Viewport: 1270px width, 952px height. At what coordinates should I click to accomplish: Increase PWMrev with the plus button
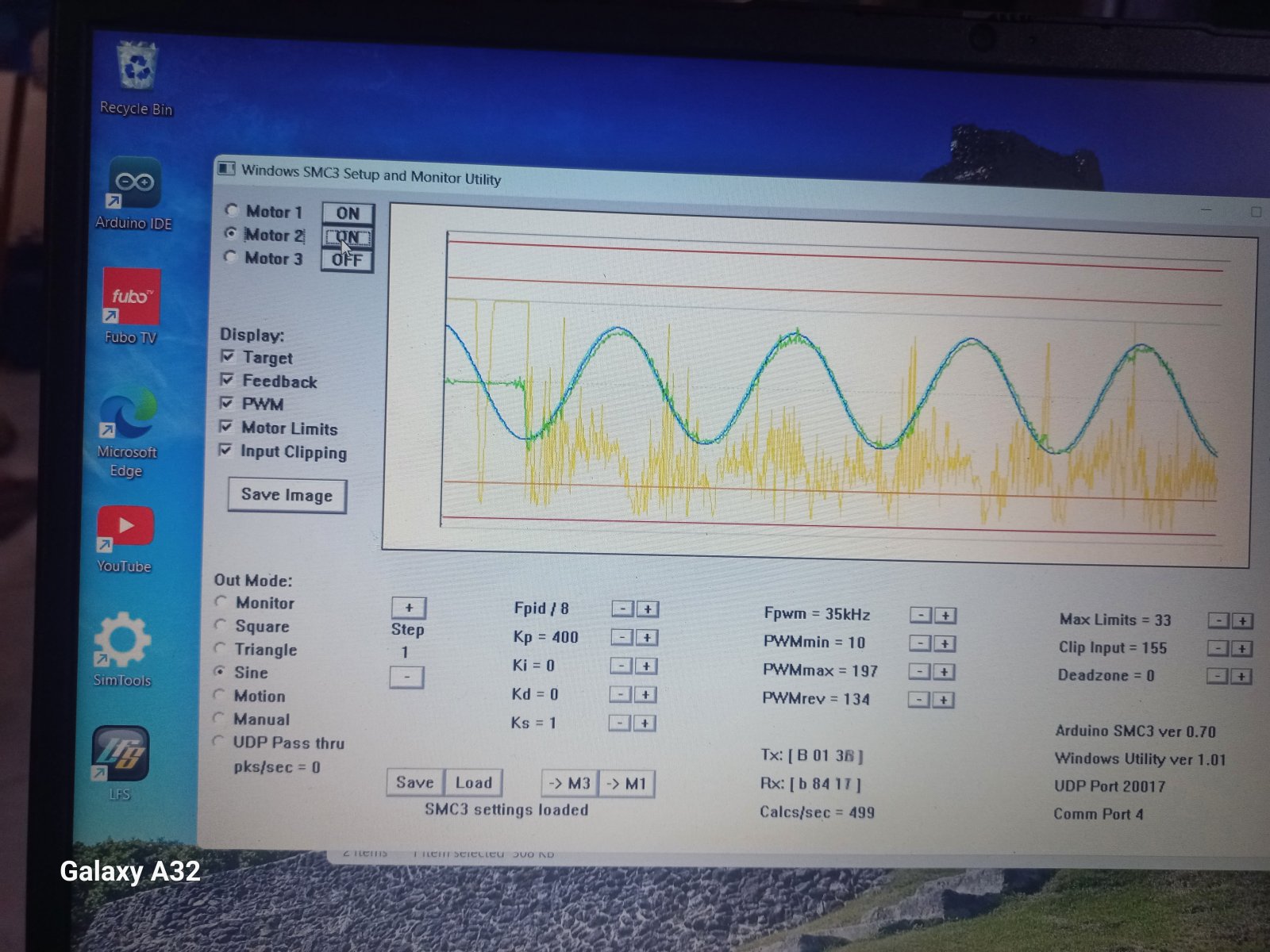[943, 701]
